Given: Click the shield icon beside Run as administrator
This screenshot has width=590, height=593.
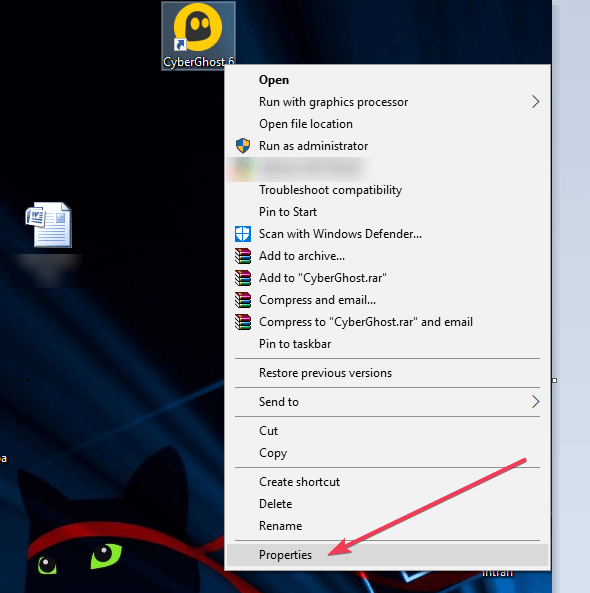Looking at the screenshot, I should (x=243, y=146).
